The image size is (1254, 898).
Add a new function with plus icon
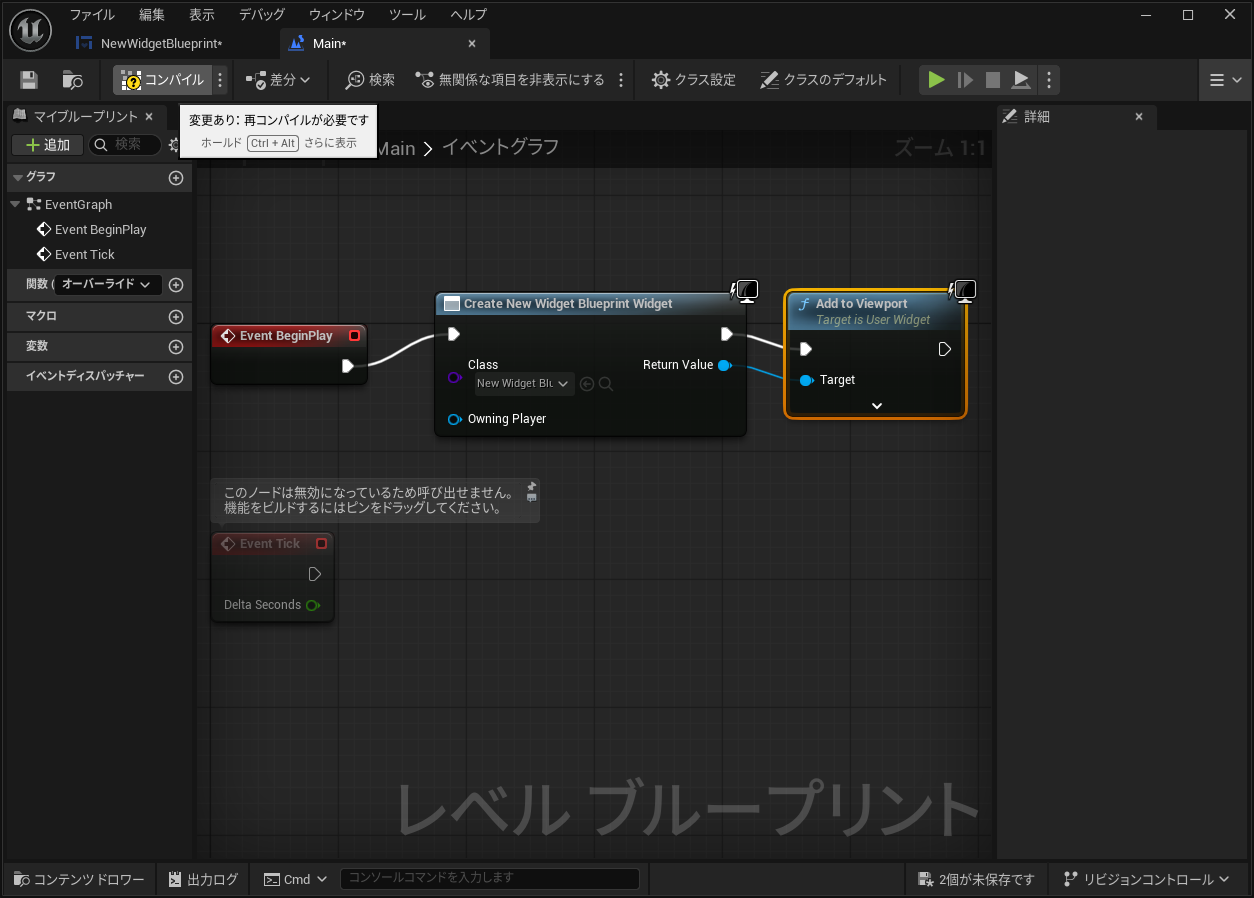(x=176, y=285)
